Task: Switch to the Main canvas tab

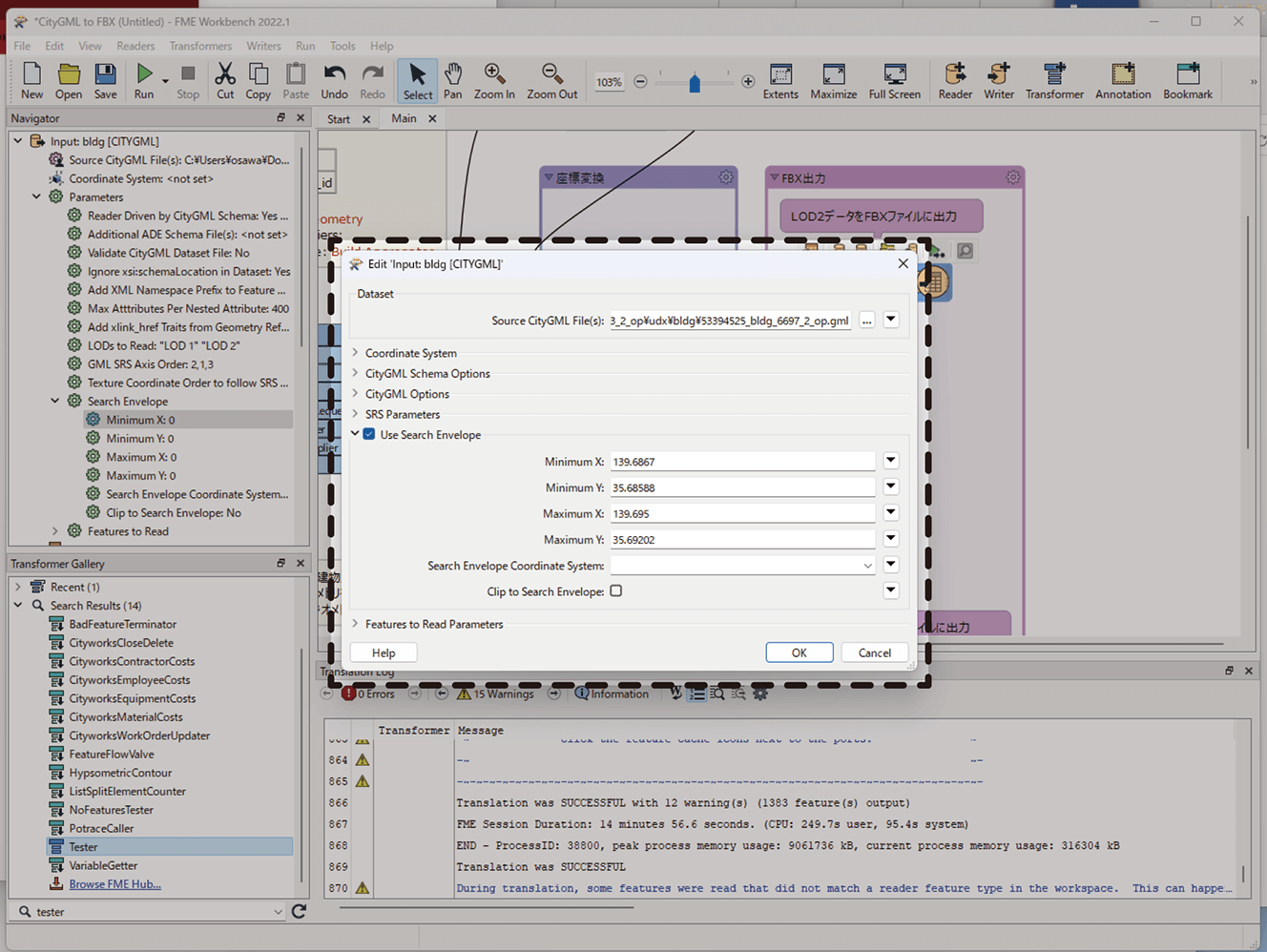Action: pos(404,118)
